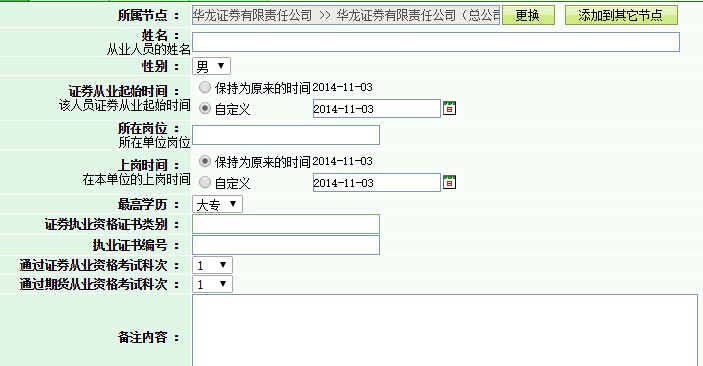Open the 性别 dropdown
The width and height of the screenshot is (703, 366).
[211, 66]
